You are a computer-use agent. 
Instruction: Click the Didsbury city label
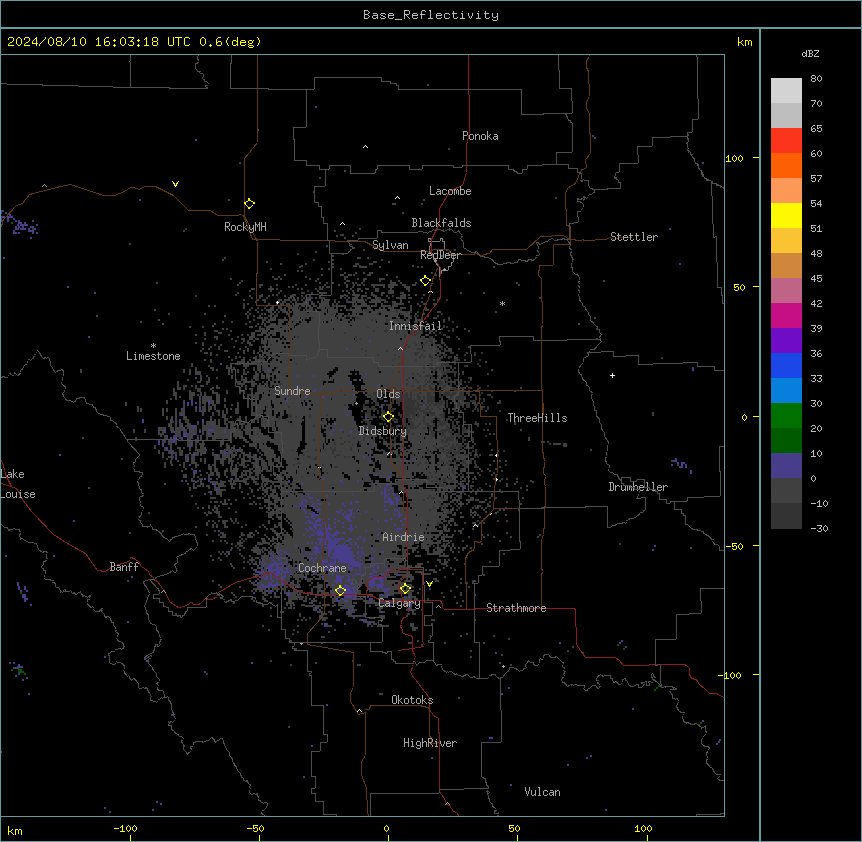pos(383,431)
